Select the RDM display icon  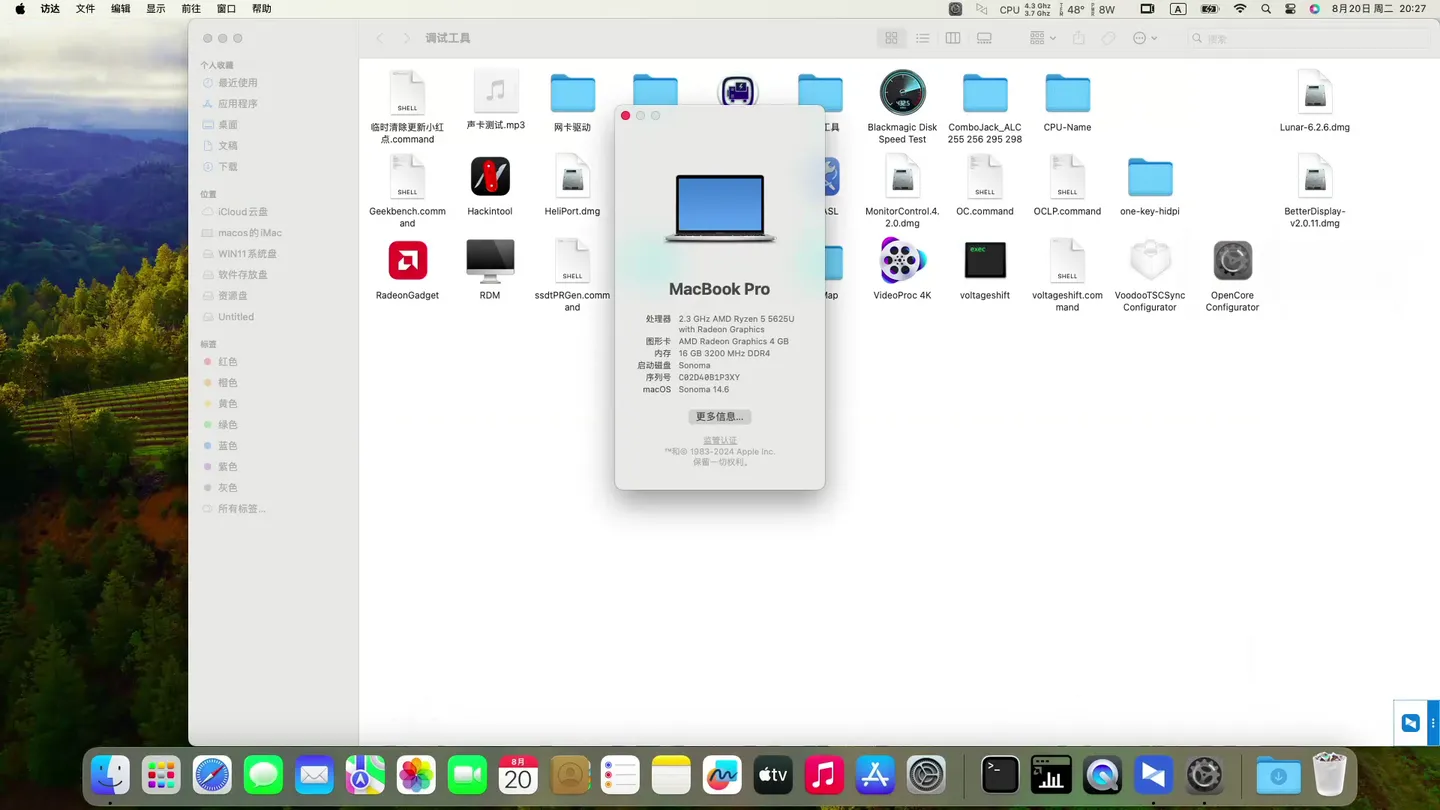[x=490, y=261]
